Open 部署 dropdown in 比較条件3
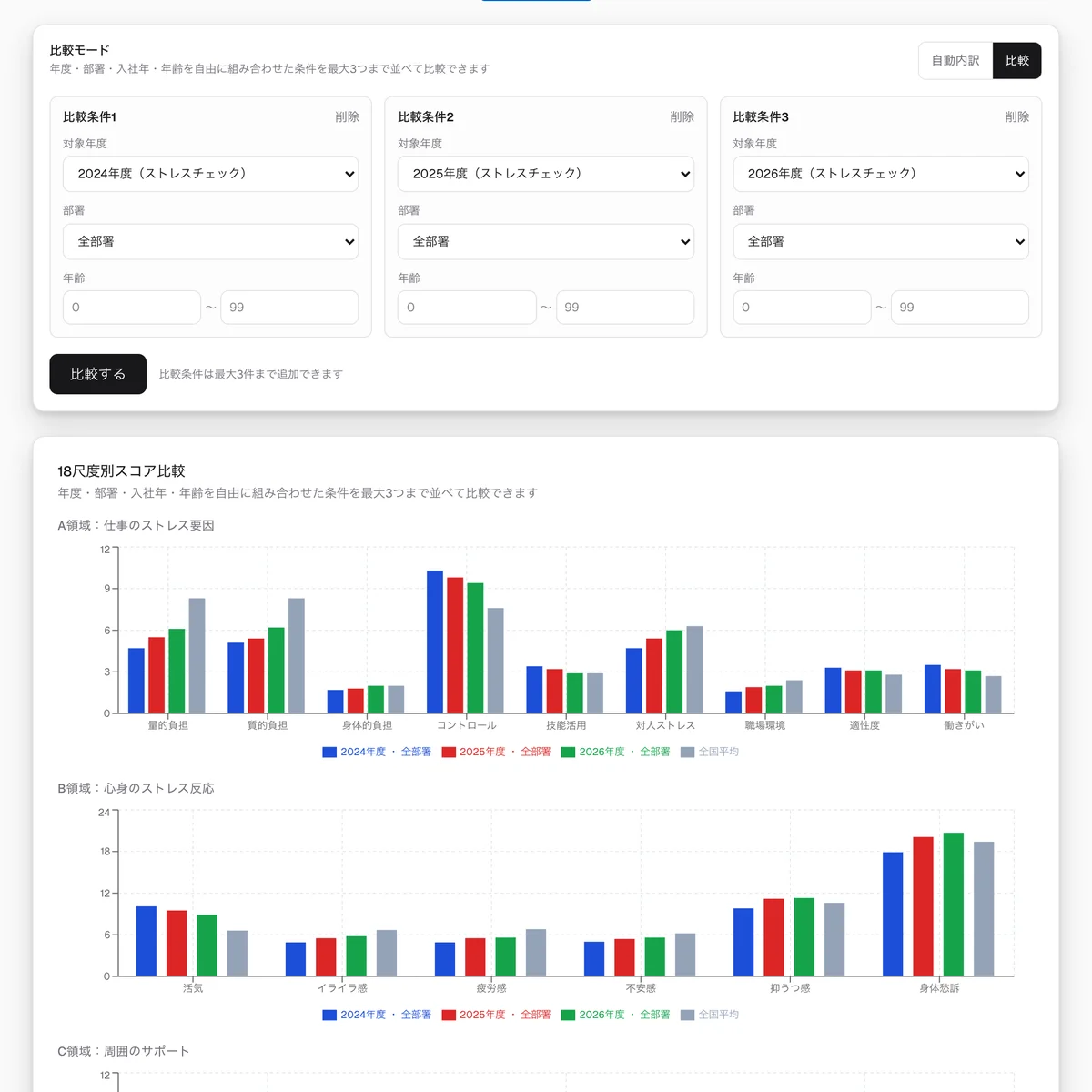This screenshot has width=1092, height=1092. (881, 242)
